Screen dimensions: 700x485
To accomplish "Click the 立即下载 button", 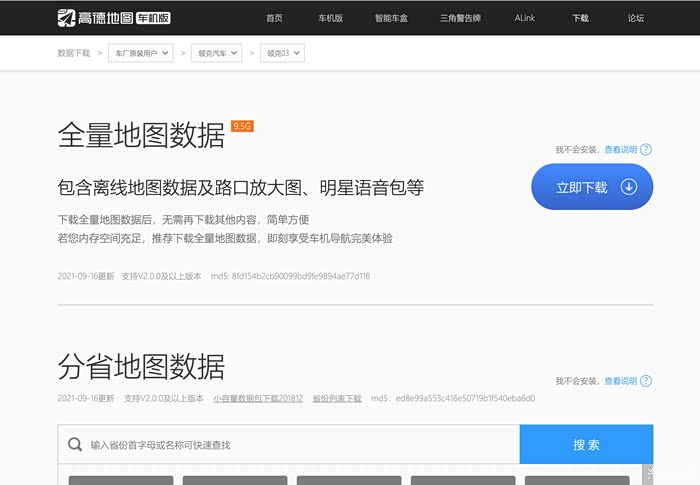I will click(x=592, y=187).
